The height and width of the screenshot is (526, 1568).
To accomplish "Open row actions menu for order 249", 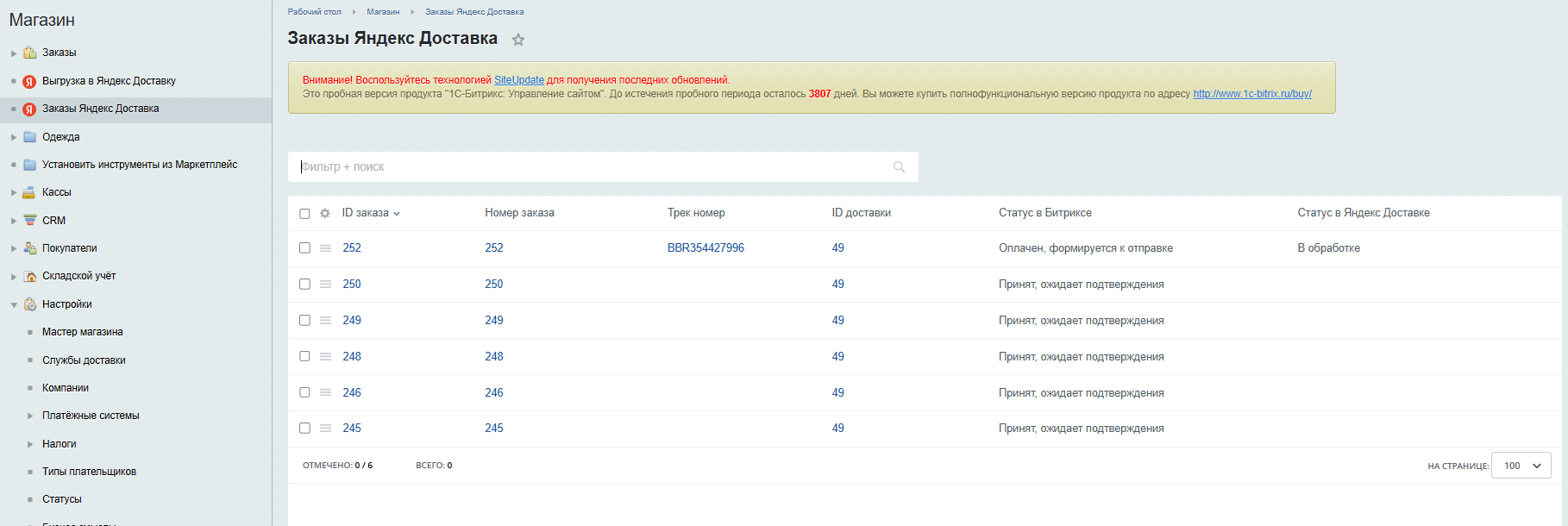I will [x=325, y=321].
